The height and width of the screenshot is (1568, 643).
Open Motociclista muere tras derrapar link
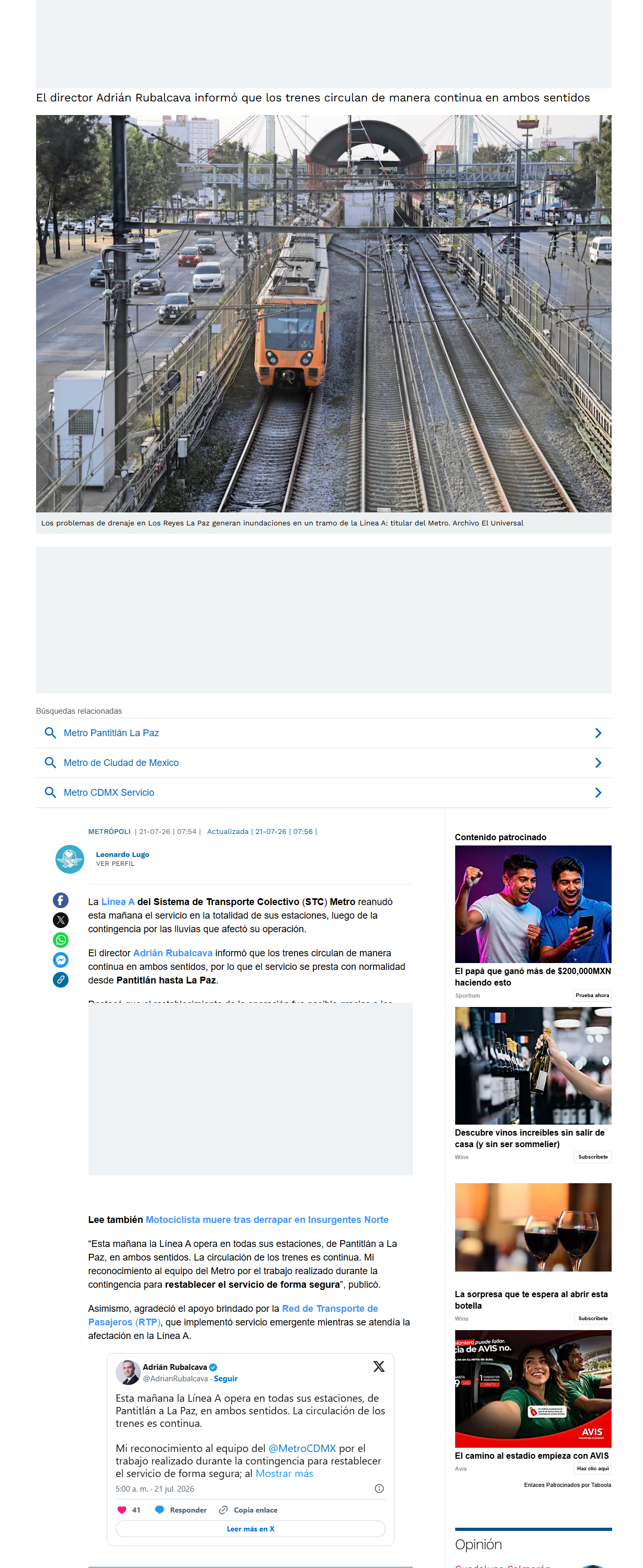(x=267, y=1219)
